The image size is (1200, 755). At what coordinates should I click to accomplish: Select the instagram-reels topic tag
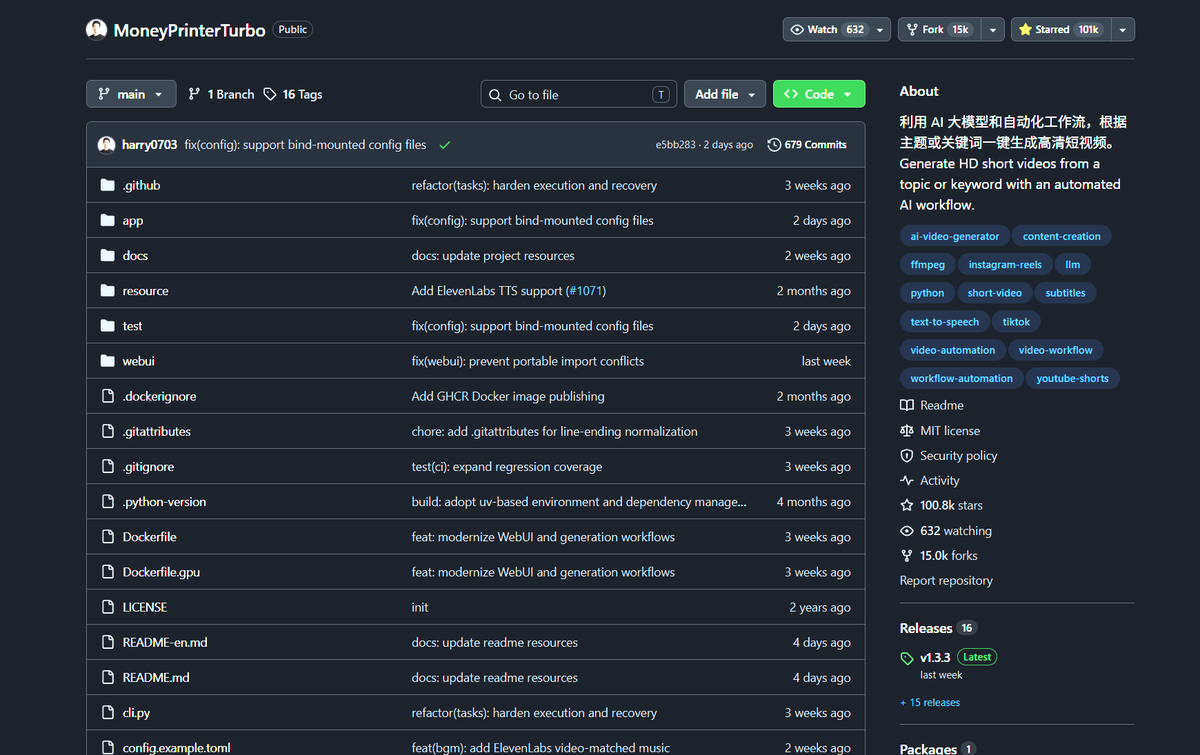(1005, 265)
